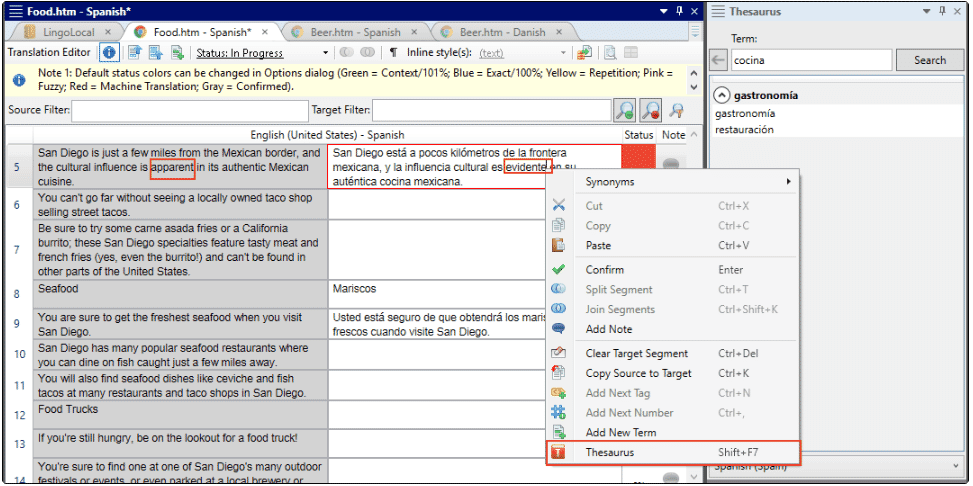Click the document preview magnifier toolbar icon
973x486 pixels.
611,53
